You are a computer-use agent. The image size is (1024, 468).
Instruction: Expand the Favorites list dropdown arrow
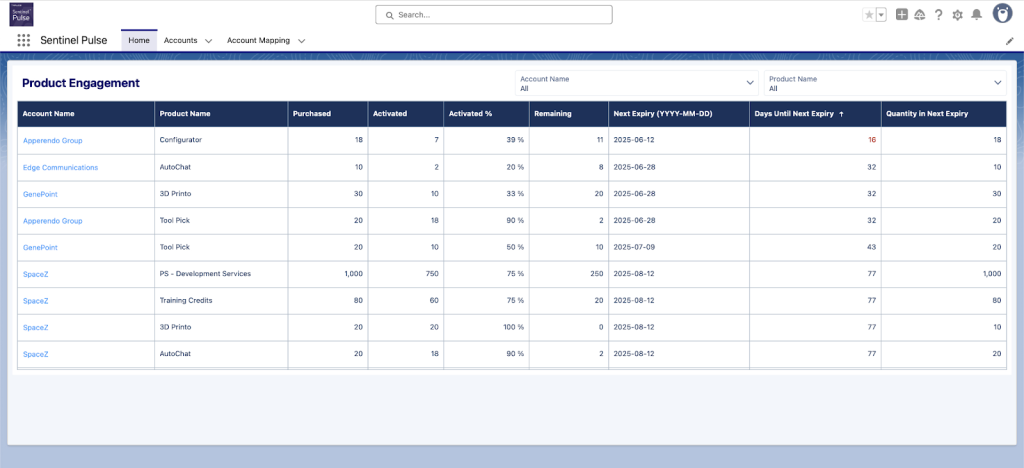[881, 15]
